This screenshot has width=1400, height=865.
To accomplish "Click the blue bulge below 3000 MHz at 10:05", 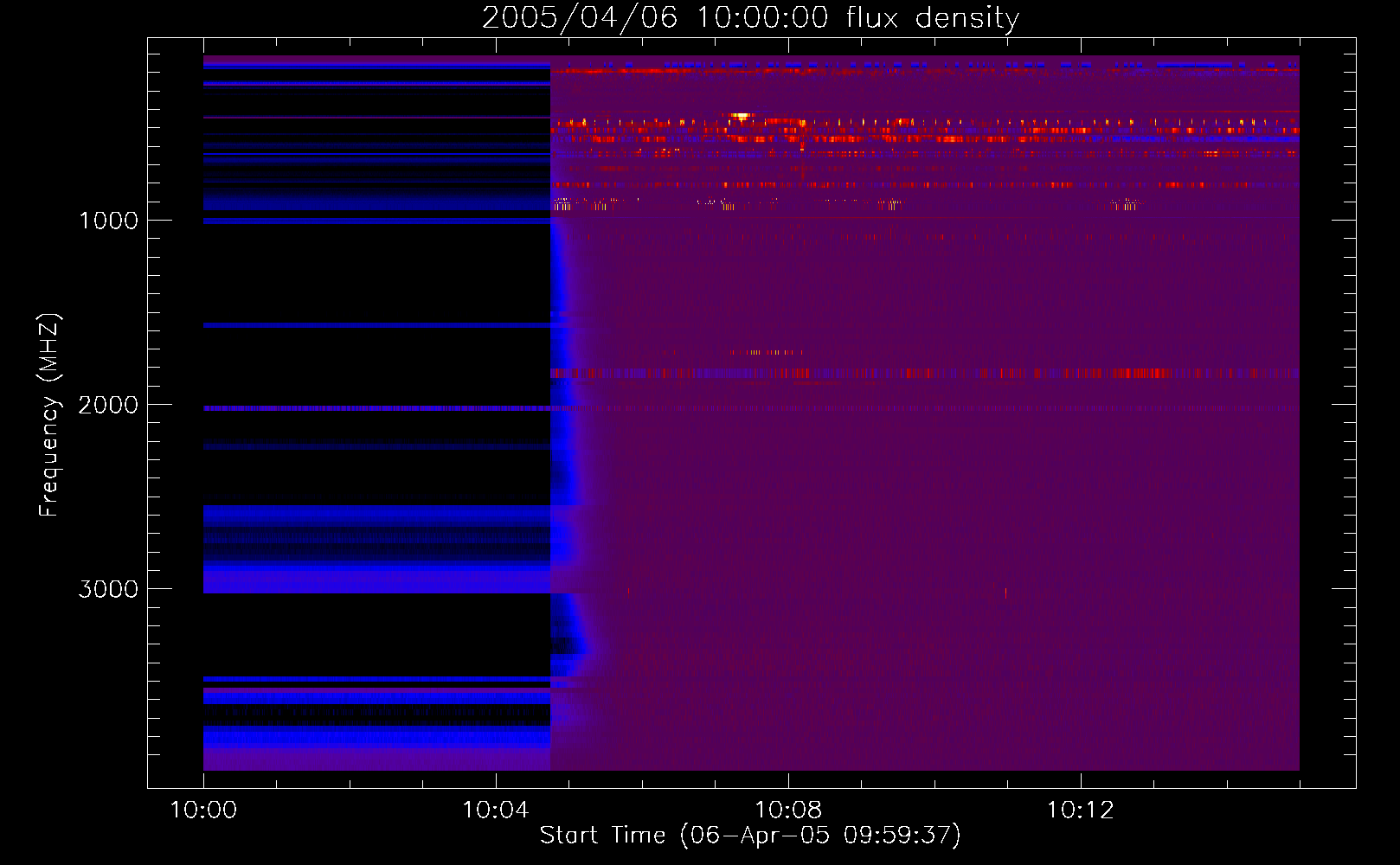I will tap(571, 644).
